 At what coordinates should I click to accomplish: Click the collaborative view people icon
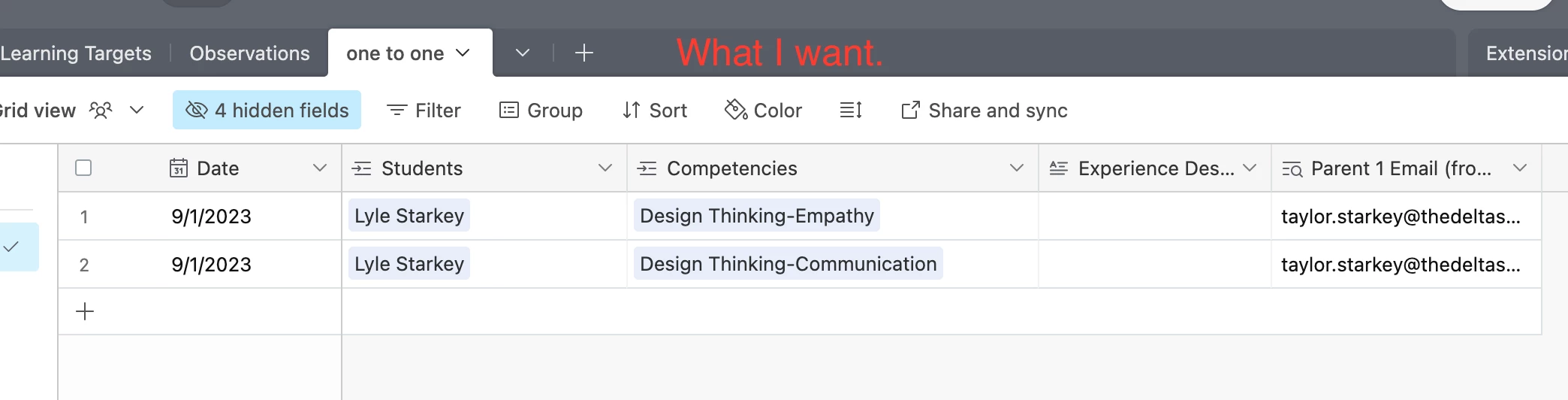[101, 111]
